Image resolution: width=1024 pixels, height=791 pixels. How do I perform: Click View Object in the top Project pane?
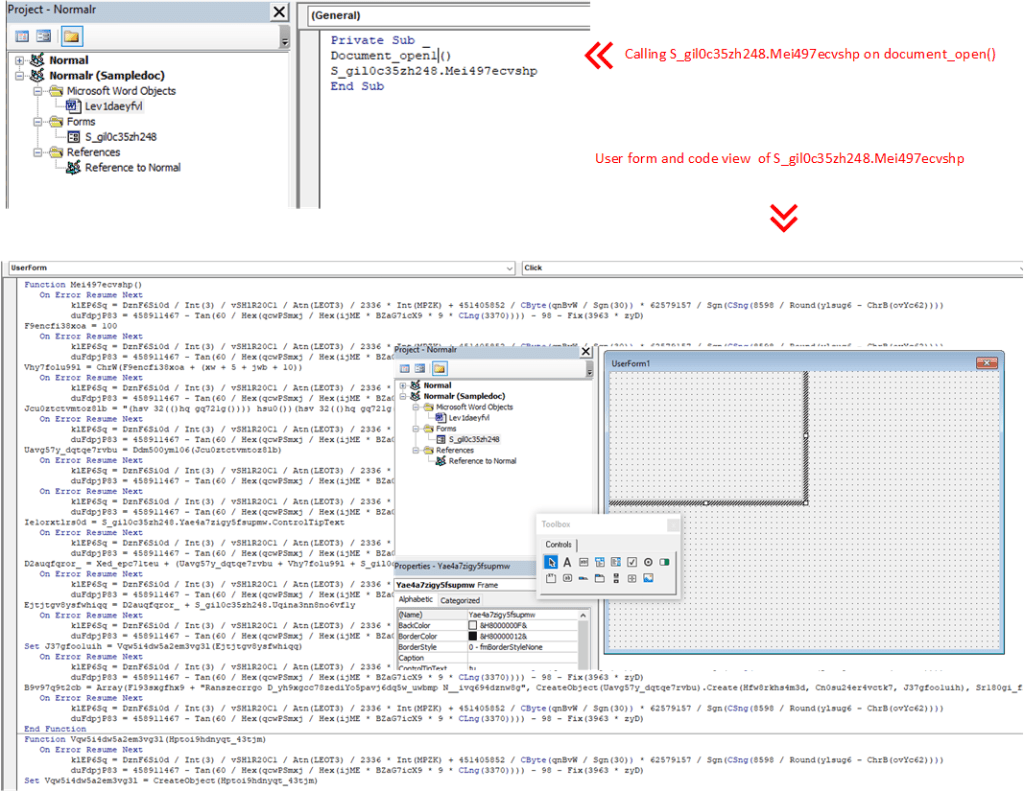(43, 36)
